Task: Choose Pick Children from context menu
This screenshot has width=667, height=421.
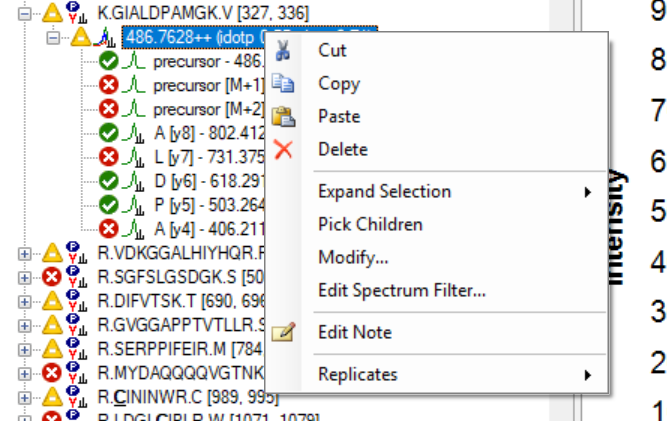Action: click(x=370, y=224)
